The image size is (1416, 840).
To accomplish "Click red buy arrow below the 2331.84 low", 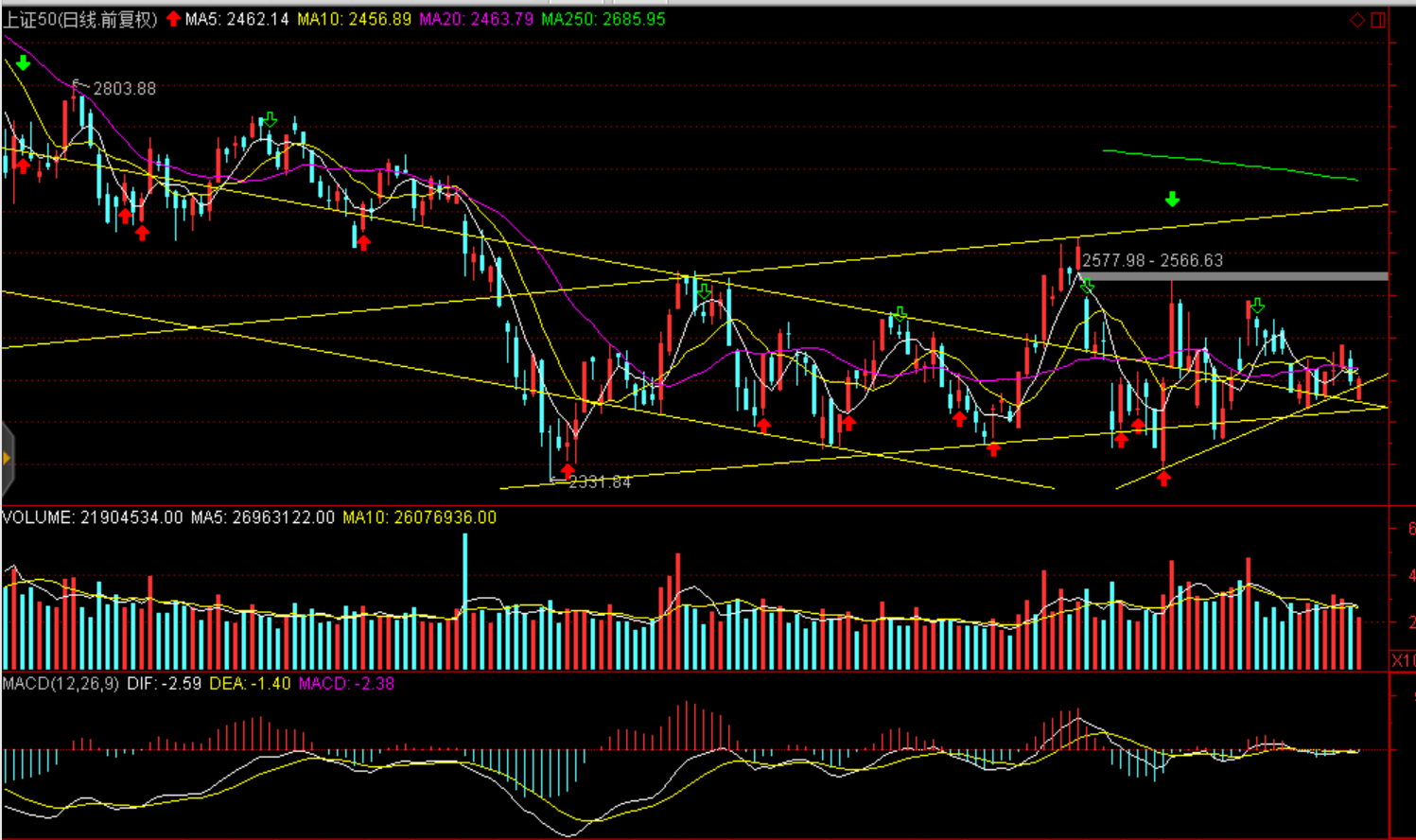I will [x=568, y=469].
